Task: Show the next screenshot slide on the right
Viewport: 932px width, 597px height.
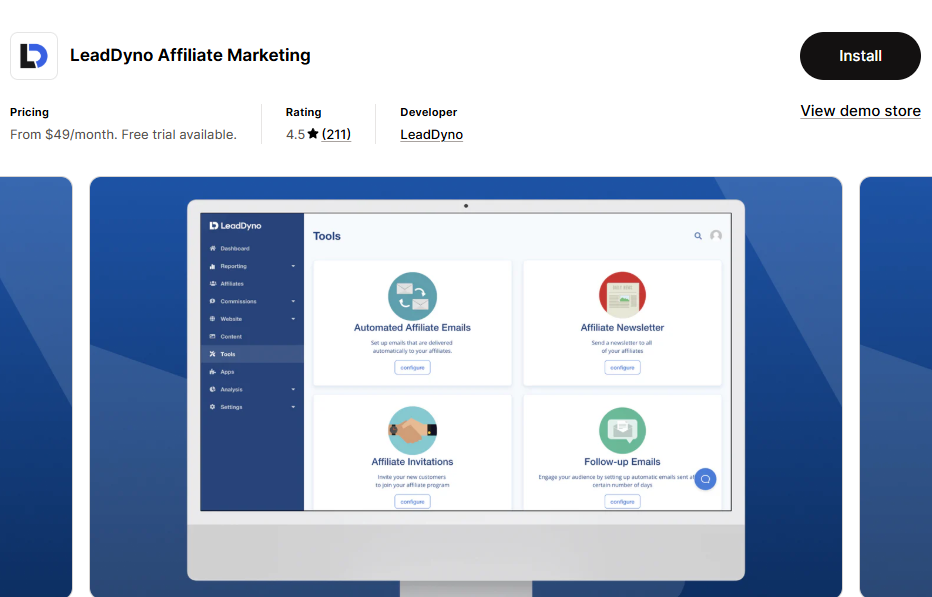Action: click(x=896, y=387)
